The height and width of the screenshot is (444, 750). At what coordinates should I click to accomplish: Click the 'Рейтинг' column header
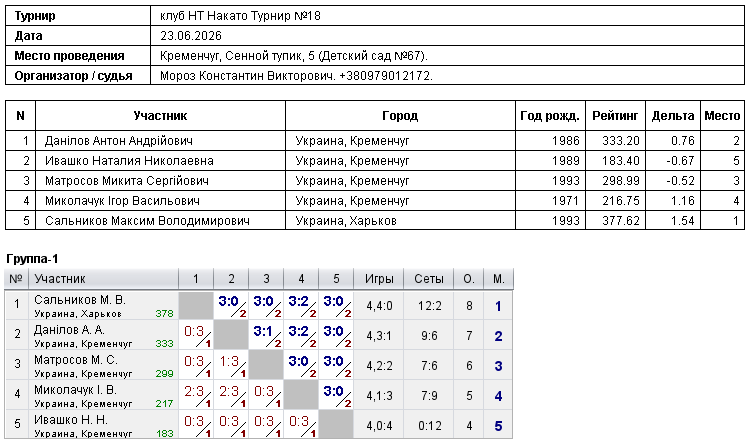point(615,116)
